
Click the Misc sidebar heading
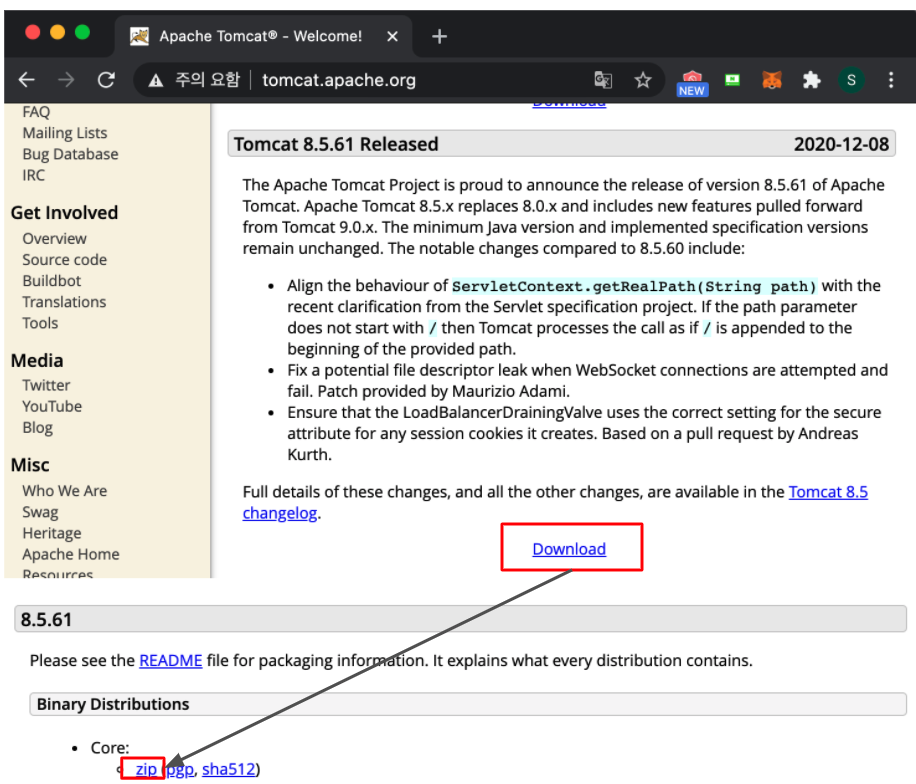point(30,465)
